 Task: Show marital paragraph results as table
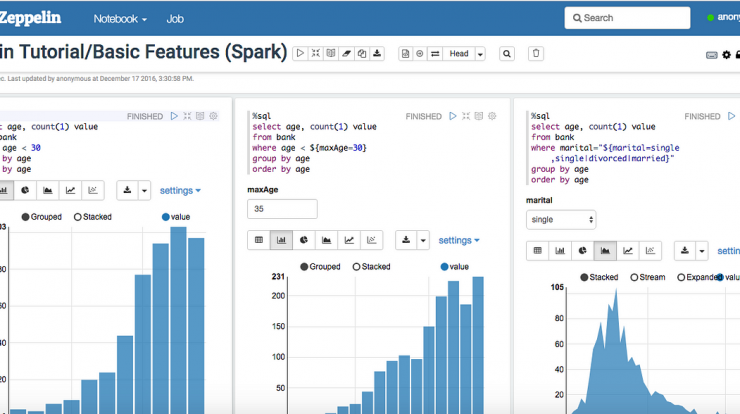click(538, 251)
